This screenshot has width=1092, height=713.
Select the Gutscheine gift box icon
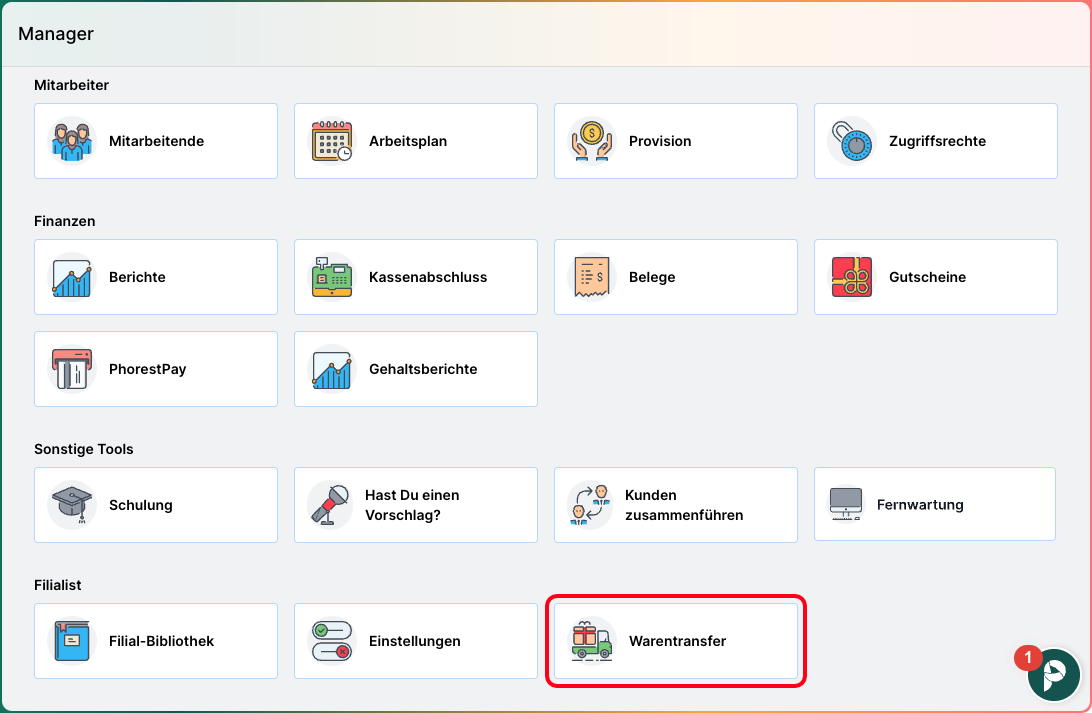pos(852,278)
